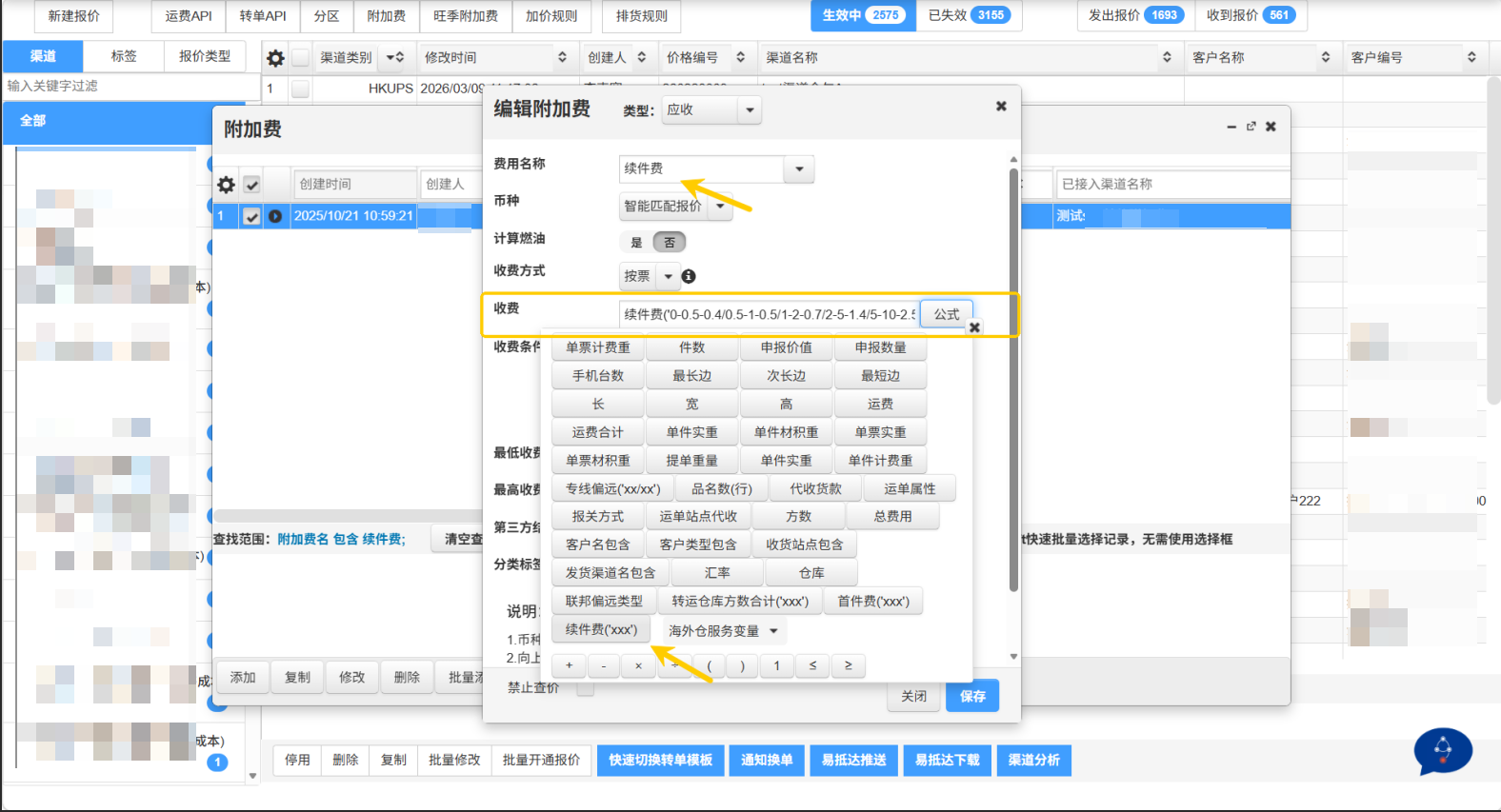Open the chat assistant bubble icon
The height and width of the screenshot is (812, 1501).
1443,751
